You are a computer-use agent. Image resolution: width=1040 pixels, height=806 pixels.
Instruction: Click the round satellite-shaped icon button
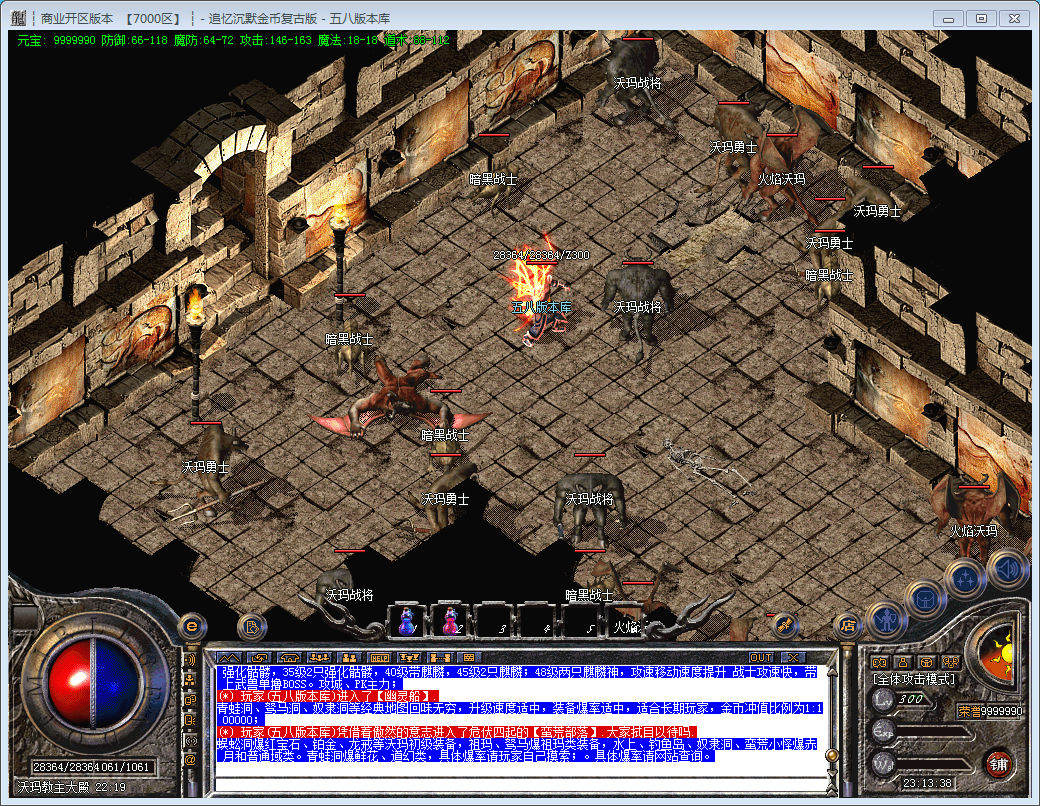click(x=785, y=625)
